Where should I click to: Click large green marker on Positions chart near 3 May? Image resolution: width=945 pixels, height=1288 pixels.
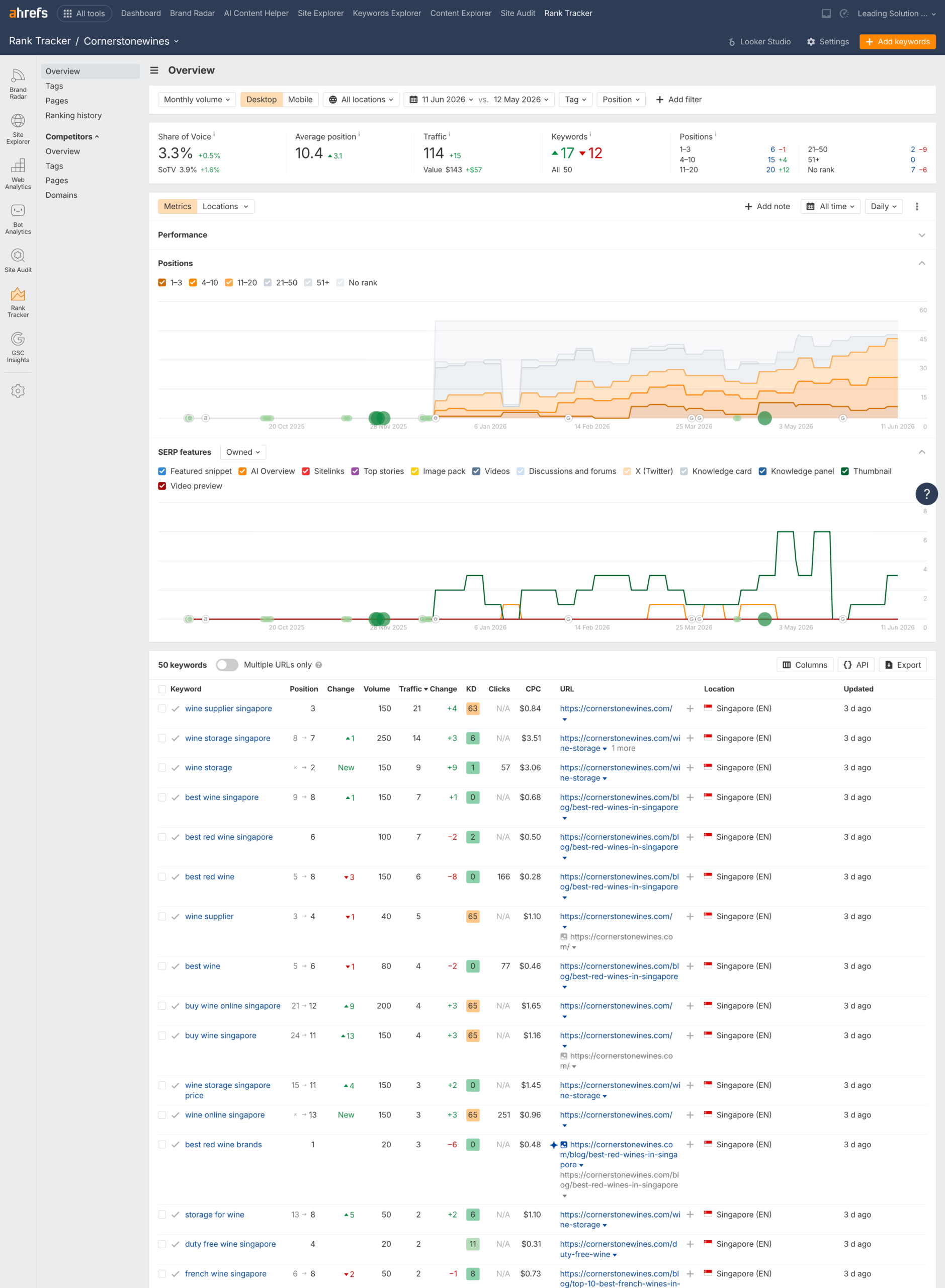[764, 418]
